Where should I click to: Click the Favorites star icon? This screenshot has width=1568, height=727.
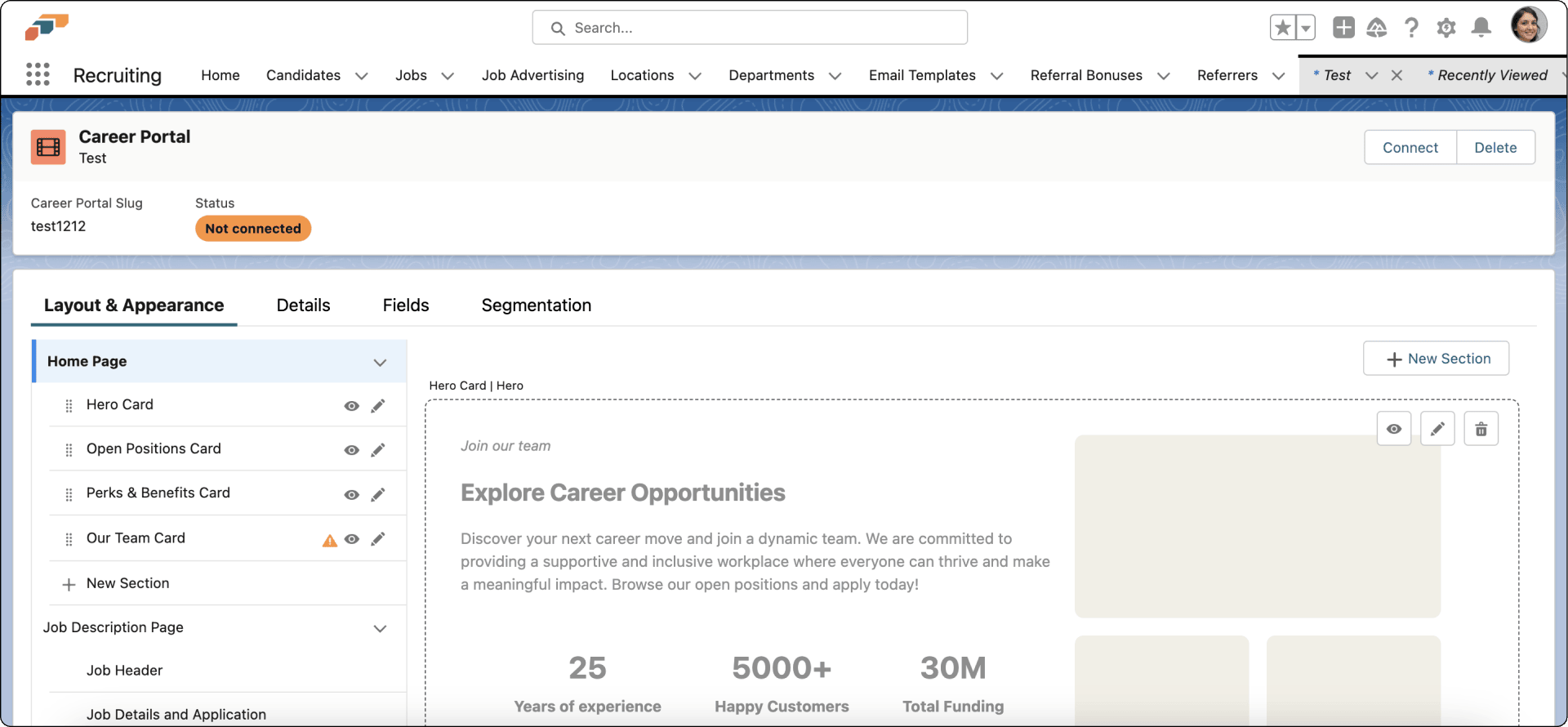1283,28
